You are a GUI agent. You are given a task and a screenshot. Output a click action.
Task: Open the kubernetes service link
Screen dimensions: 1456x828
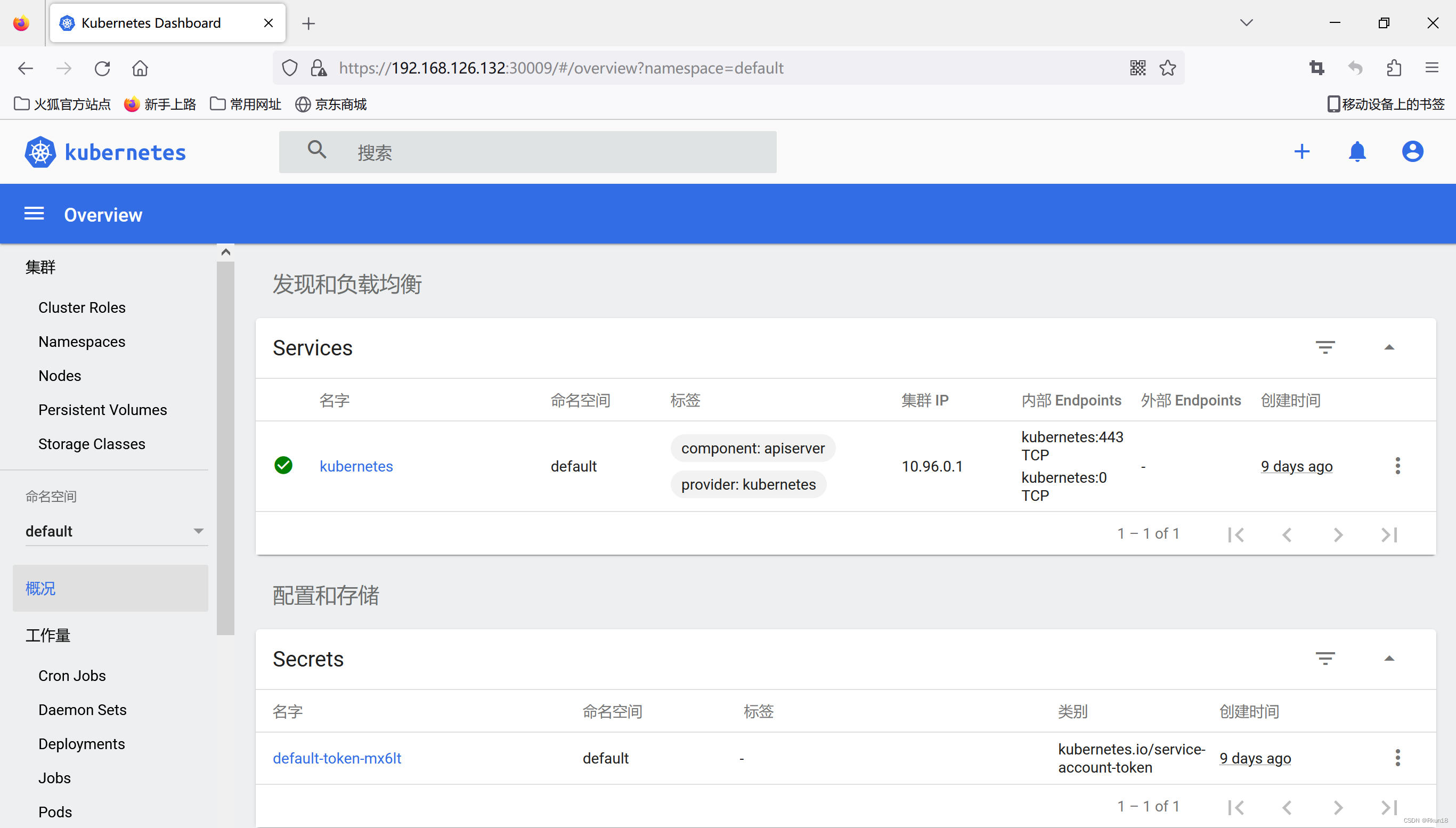pos(356,466)
